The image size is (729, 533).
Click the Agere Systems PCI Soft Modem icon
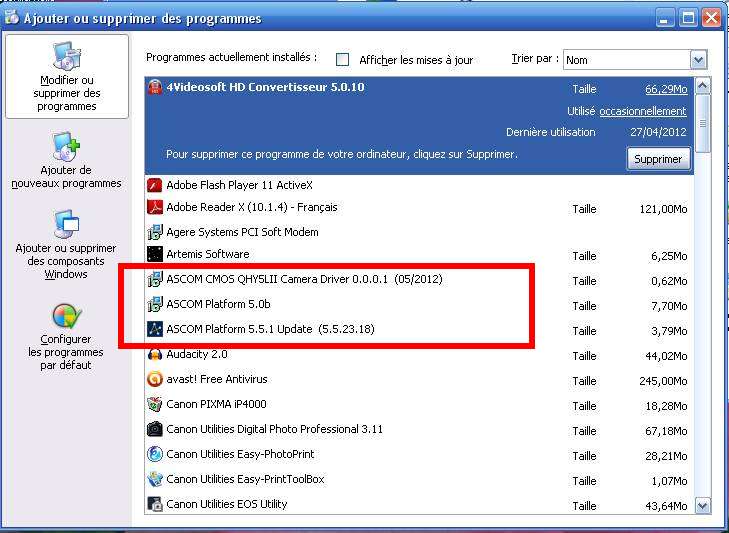coord(155,232)
